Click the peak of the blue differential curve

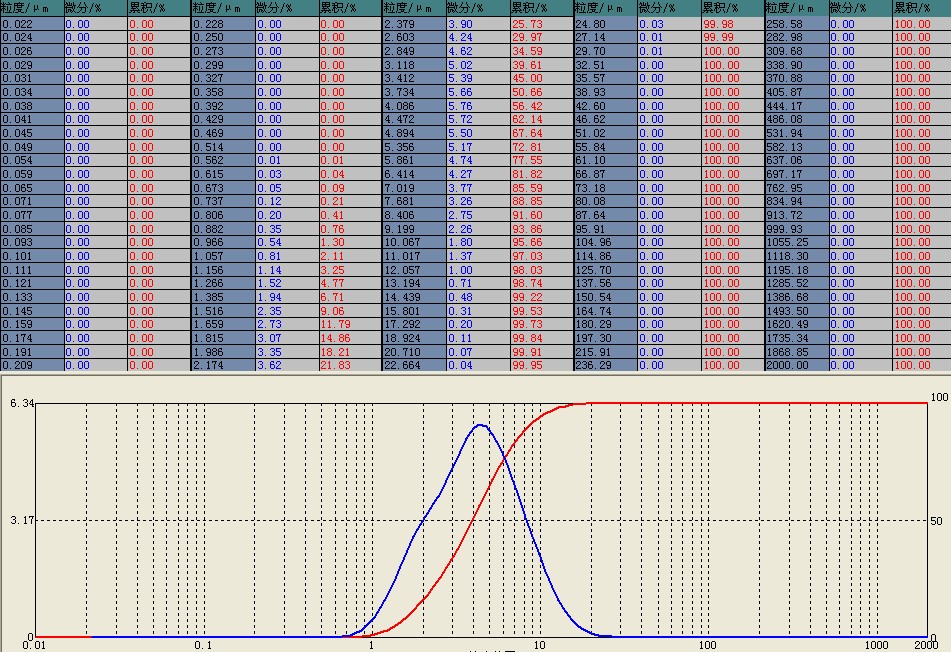480,425
